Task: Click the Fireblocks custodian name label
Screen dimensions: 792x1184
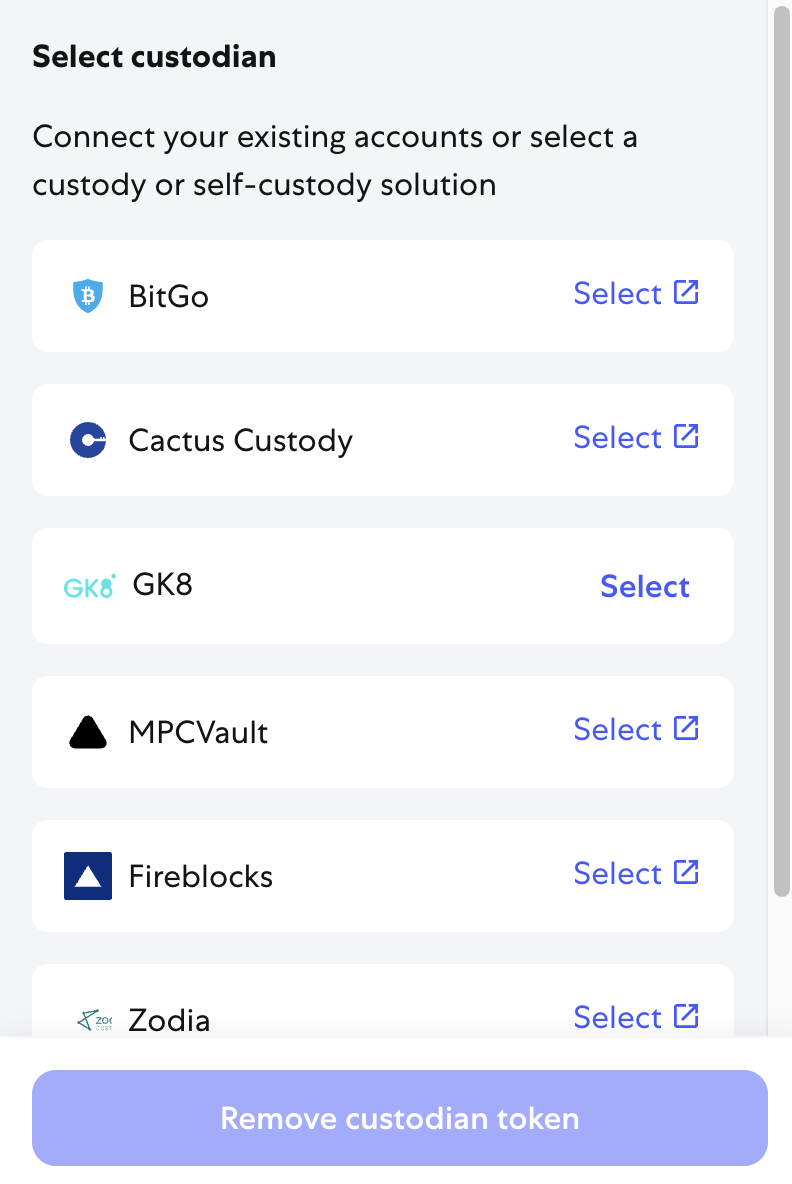Action: pos(201,877)
